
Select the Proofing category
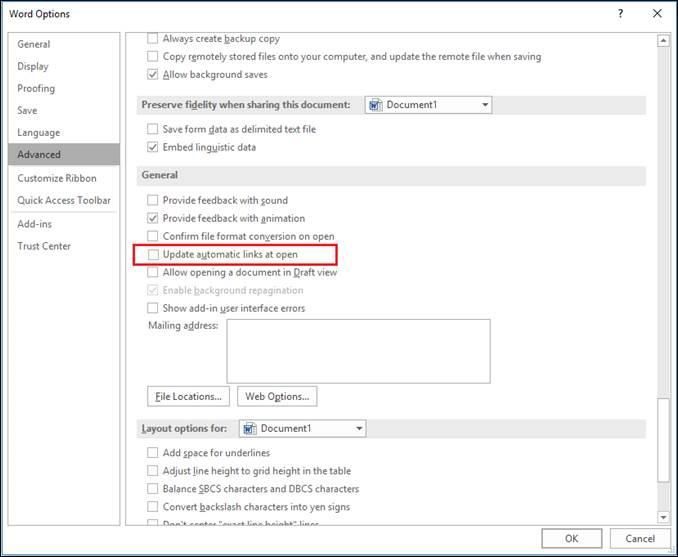(36, 88)
